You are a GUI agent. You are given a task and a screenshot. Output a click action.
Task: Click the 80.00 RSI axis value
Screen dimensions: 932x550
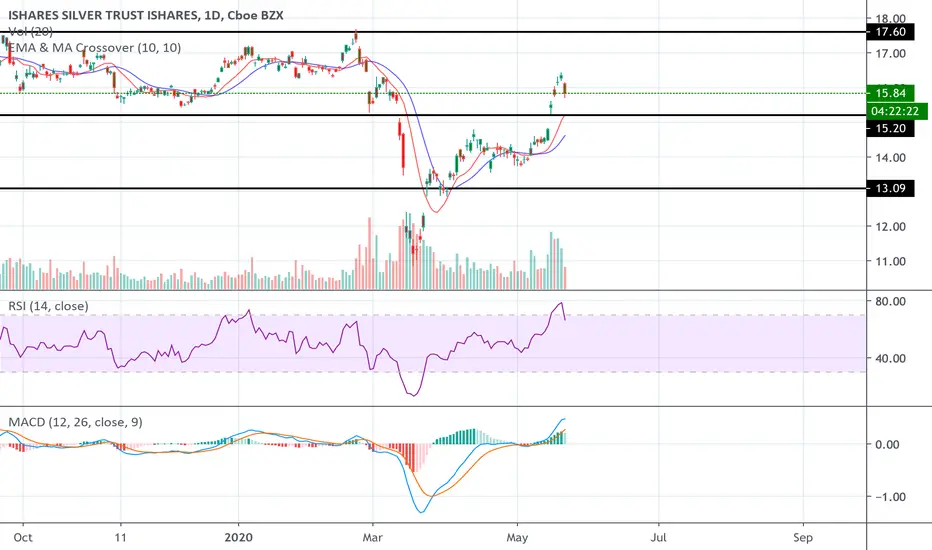tap(890, 301)
